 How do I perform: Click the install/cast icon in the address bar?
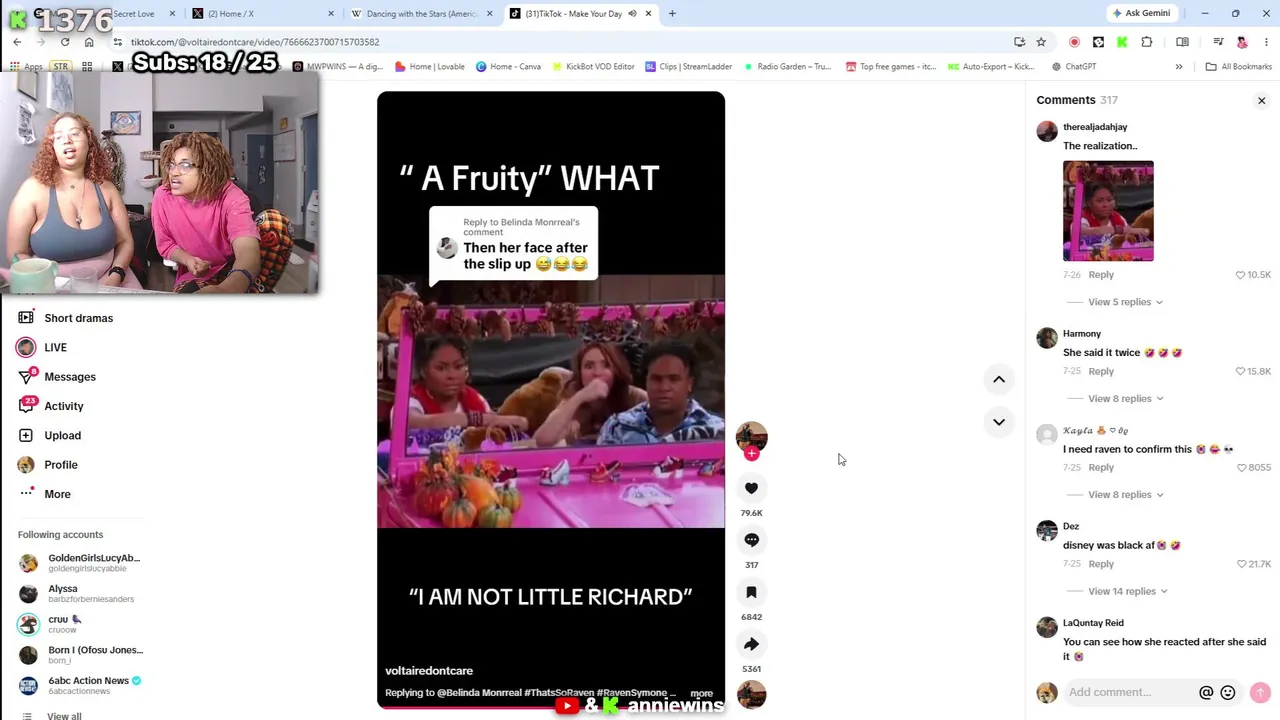click(x=1019, y=42)
